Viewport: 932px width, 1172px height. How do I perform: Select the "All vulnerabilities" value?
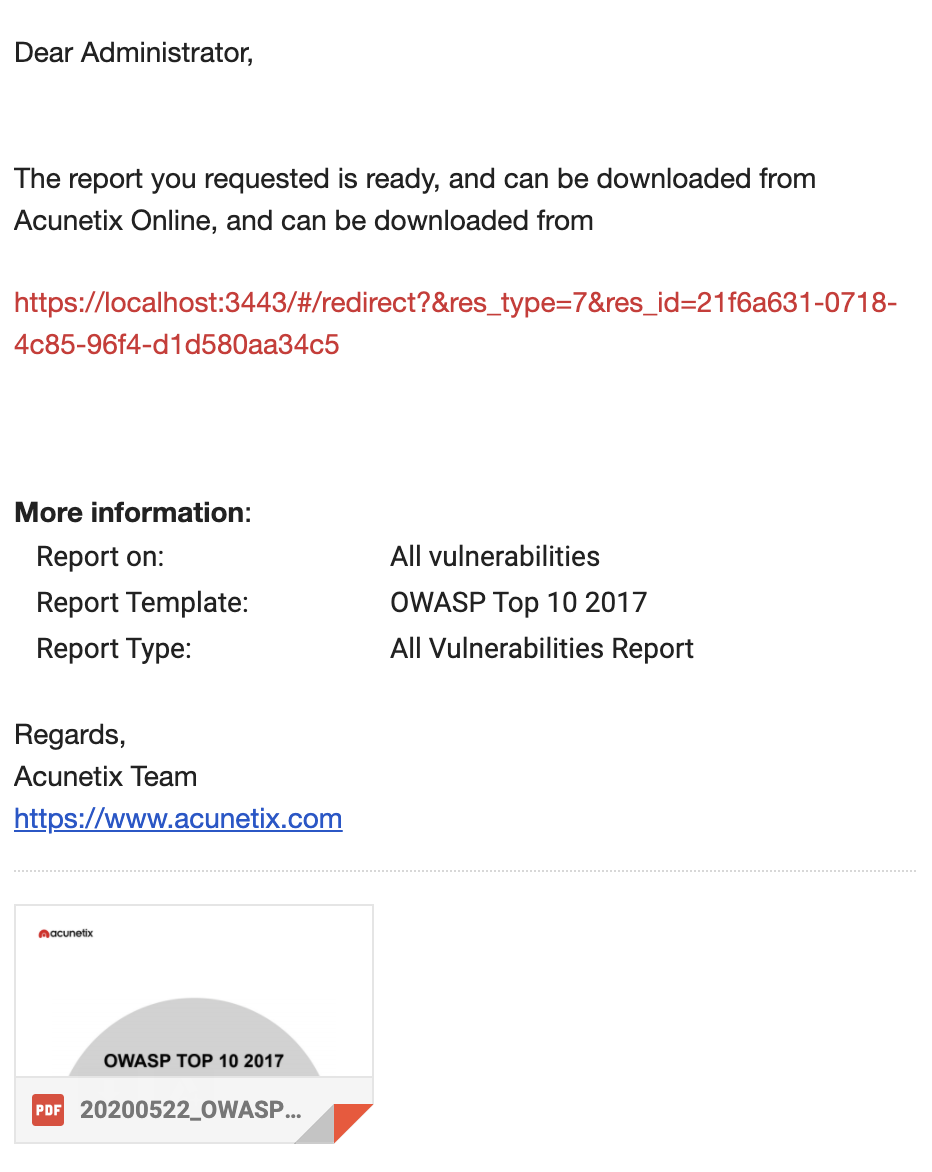click(x=495, y=557)
